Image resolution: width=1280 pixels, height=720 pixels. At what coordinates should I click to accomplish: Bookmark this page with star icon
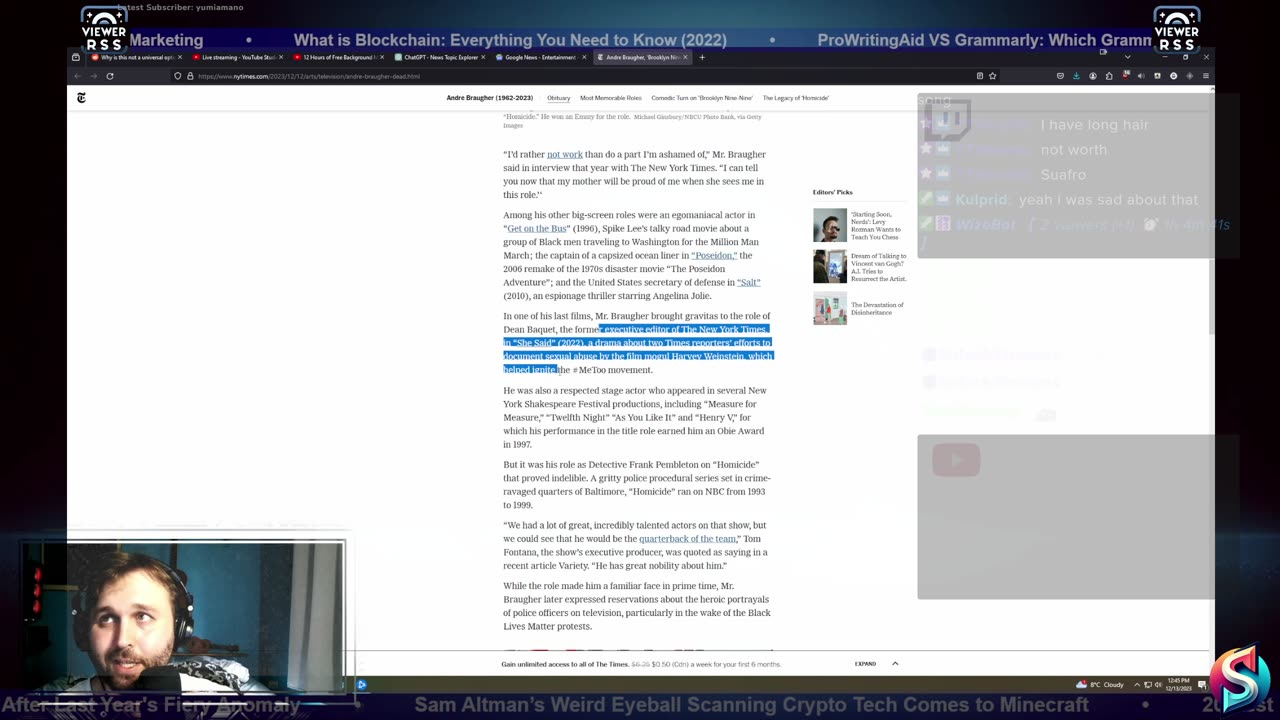pyautogui.click(x=992, y=76)
